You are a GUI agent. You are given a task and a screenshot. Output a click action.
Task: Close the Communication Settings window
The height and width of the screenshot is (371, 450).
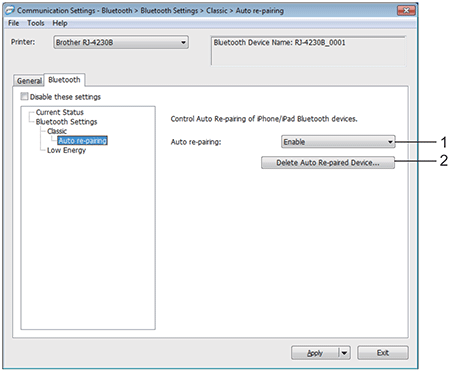click(406, 11)
